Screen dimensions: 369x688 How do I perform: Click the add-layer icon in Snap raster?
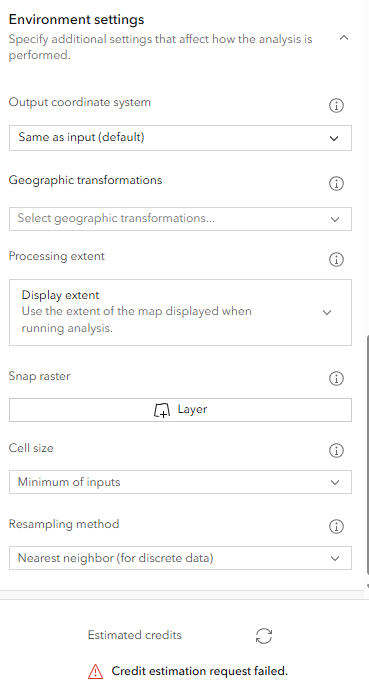(161, 410)
